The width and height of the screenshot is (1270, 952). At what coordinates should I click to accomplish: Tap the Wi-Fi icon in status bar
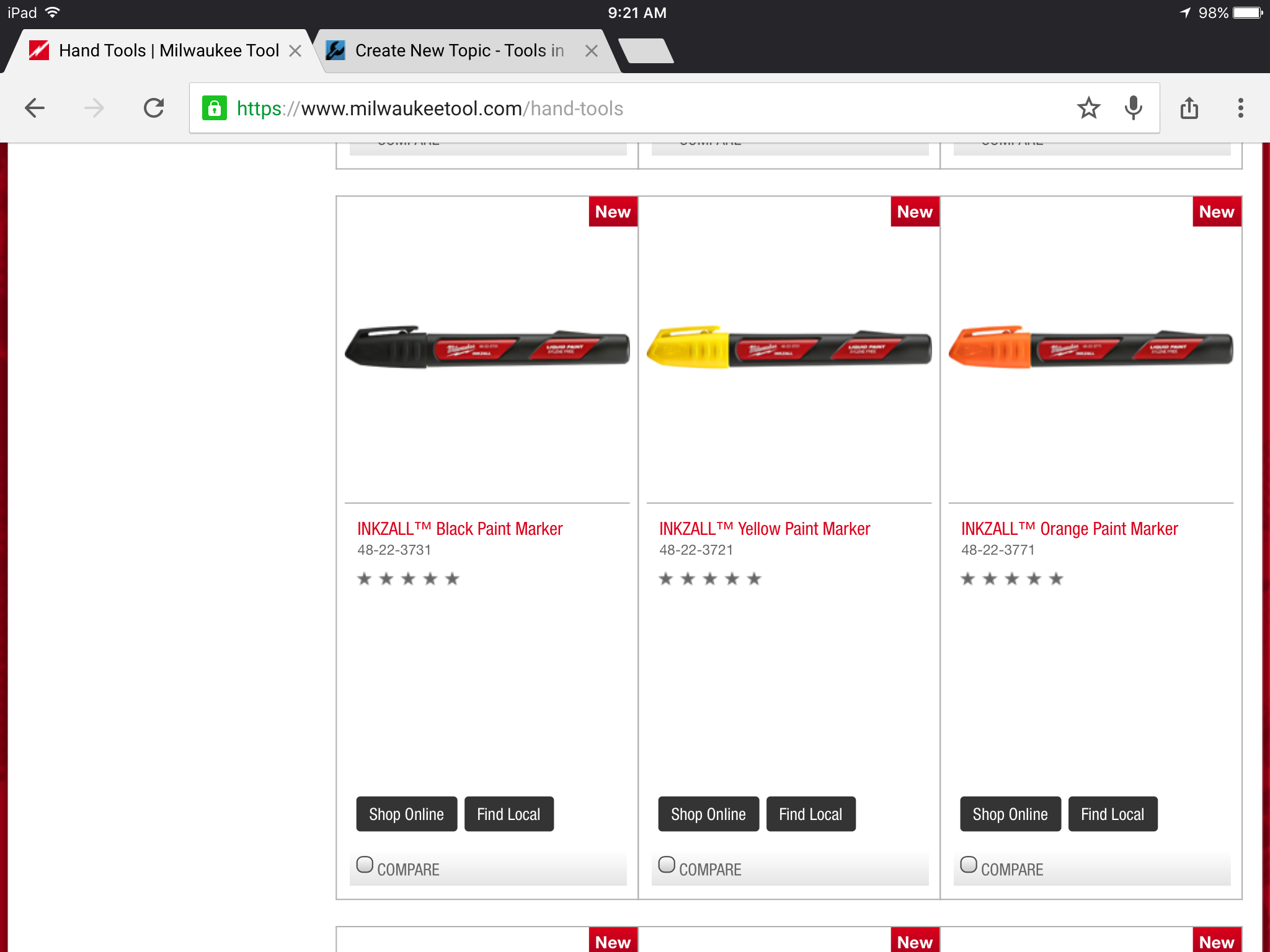click(53, 12)
